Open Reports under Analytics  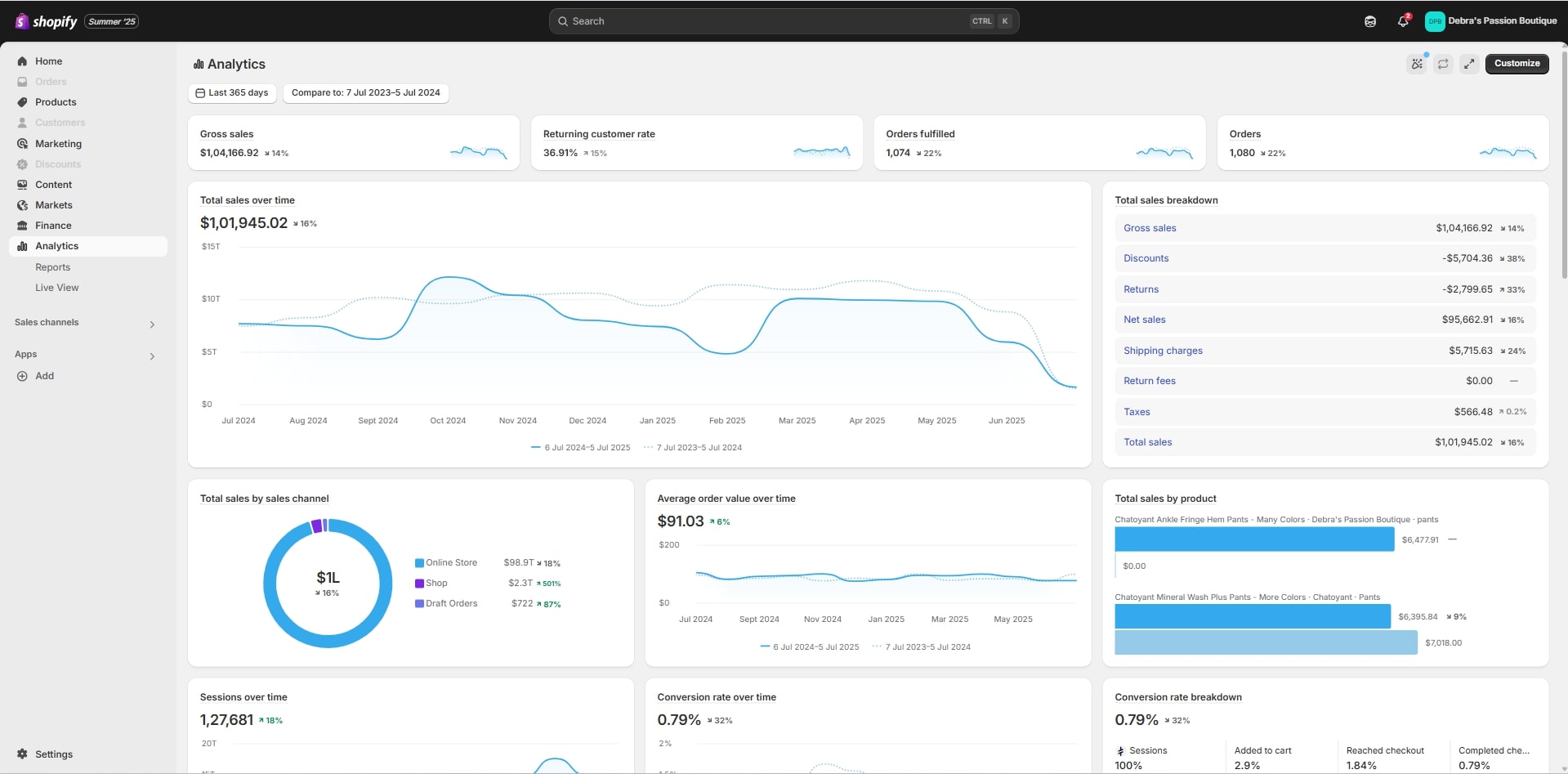52,267
